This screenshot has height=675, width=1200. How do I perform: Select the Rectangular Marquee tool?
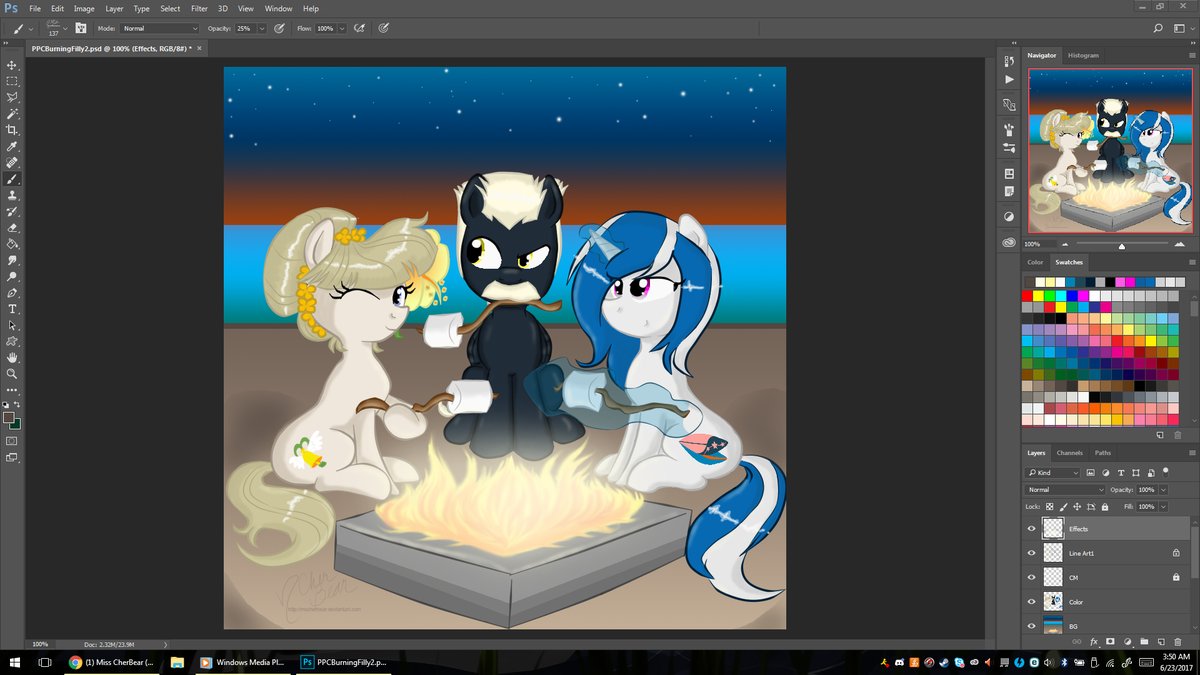[12, 81]
